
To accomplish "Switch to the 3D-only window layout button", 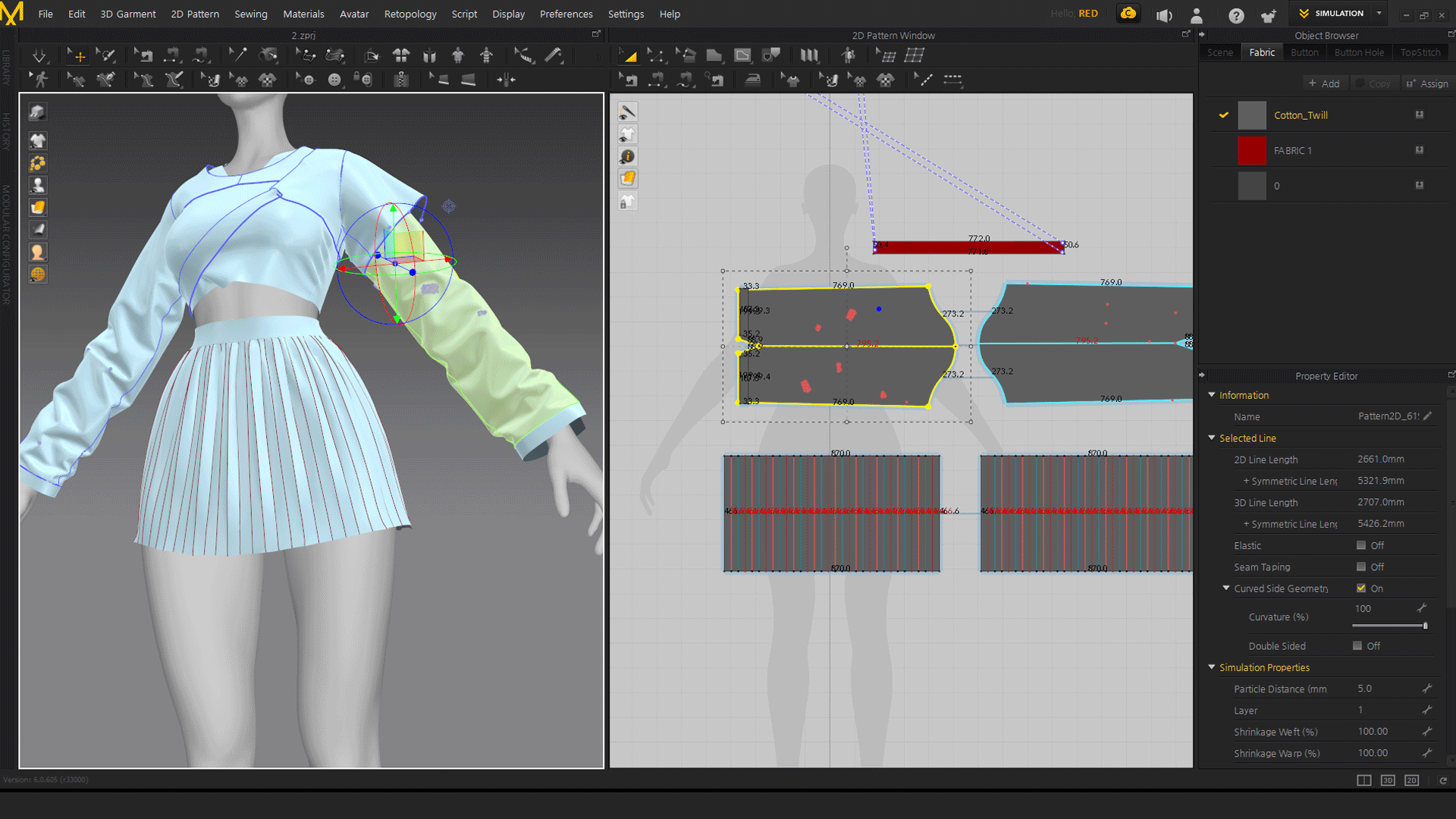I will click(x=1388, y=780).
